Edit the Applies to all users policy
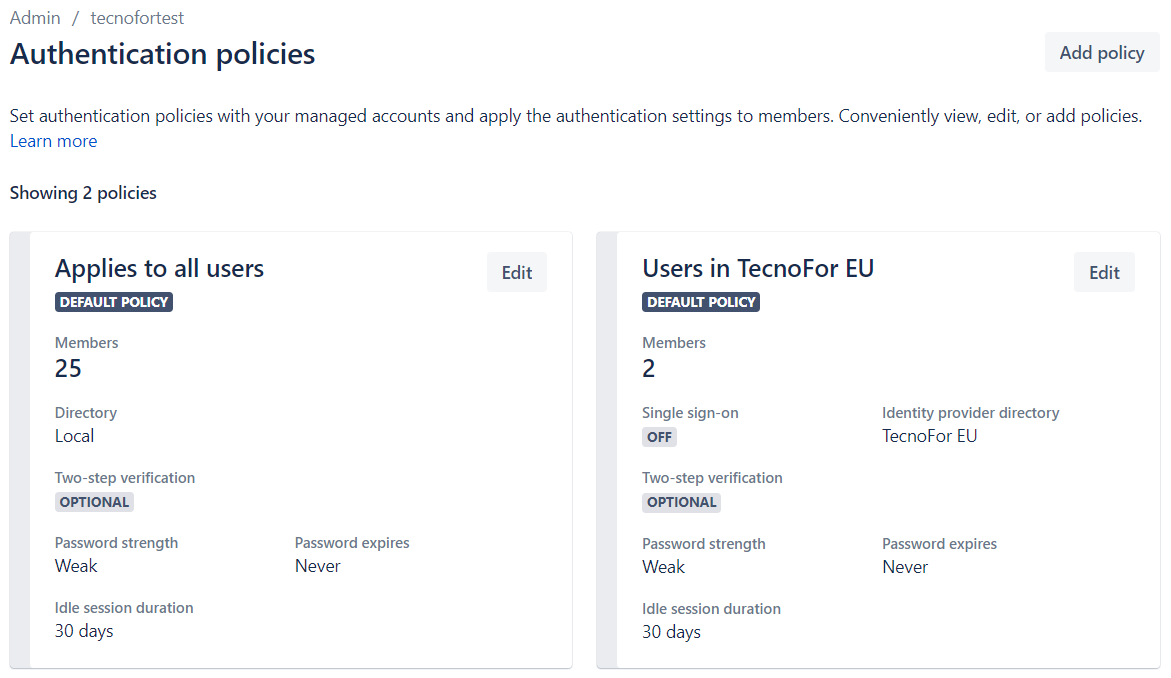This screenshot has height=678, width=1171. pos(516,271)
